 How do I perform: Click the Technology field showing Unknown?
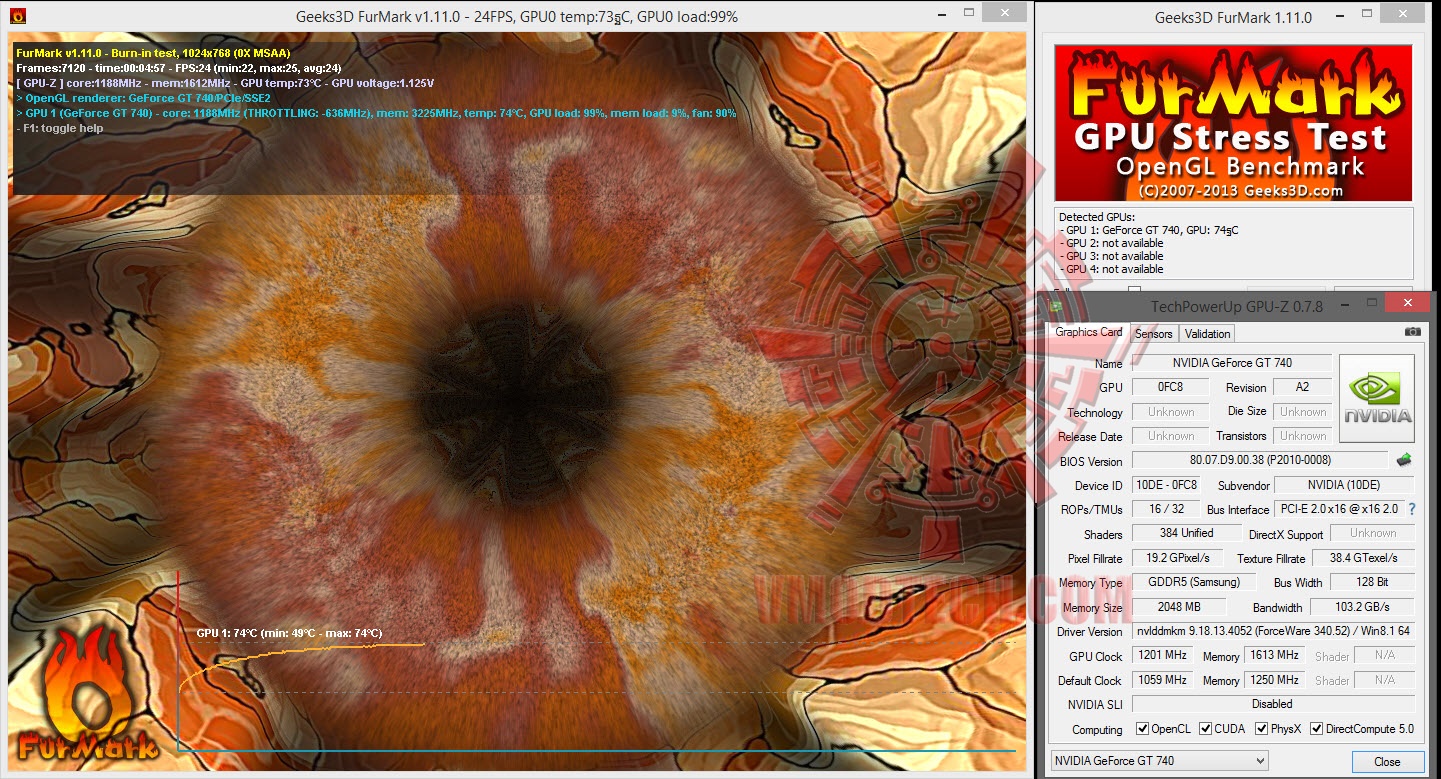point(1170,412)
